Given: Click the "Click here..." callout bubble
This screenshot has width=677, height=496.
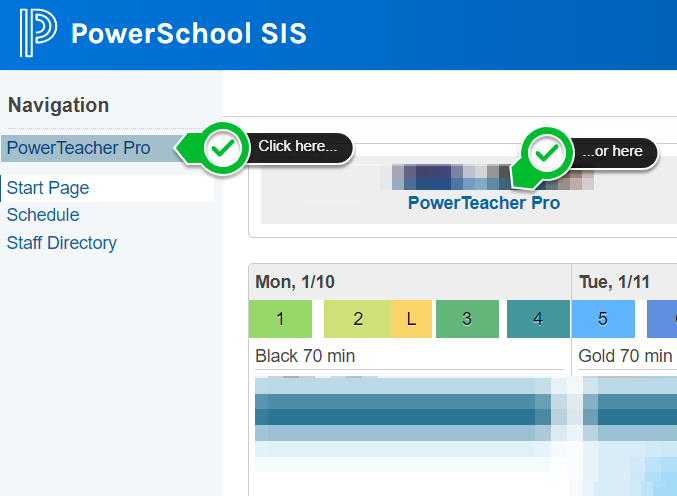Looking at the screenshot, I should 298,147.
